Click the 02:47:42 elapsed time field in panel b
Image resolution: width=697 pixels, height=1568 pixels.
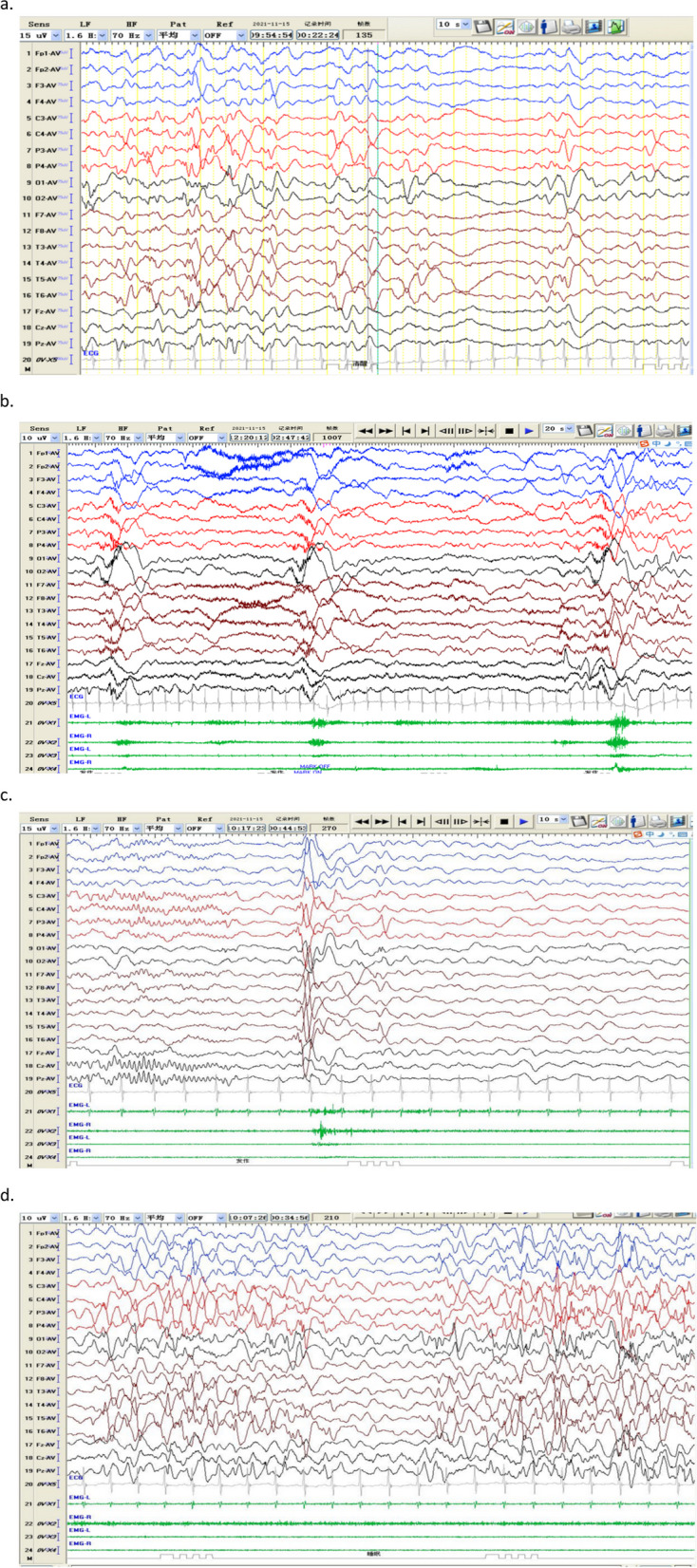[x=292, y=439]
